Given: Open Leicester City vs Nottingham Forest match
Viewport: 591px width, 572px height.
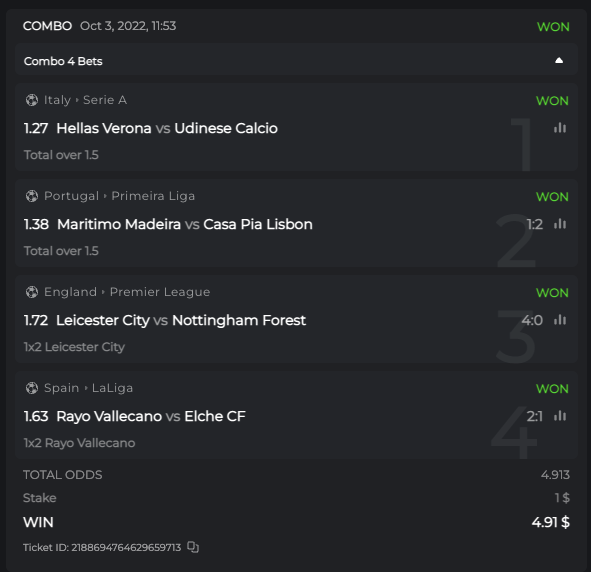Looking at the screenshot, I should [x=181, y=321].
